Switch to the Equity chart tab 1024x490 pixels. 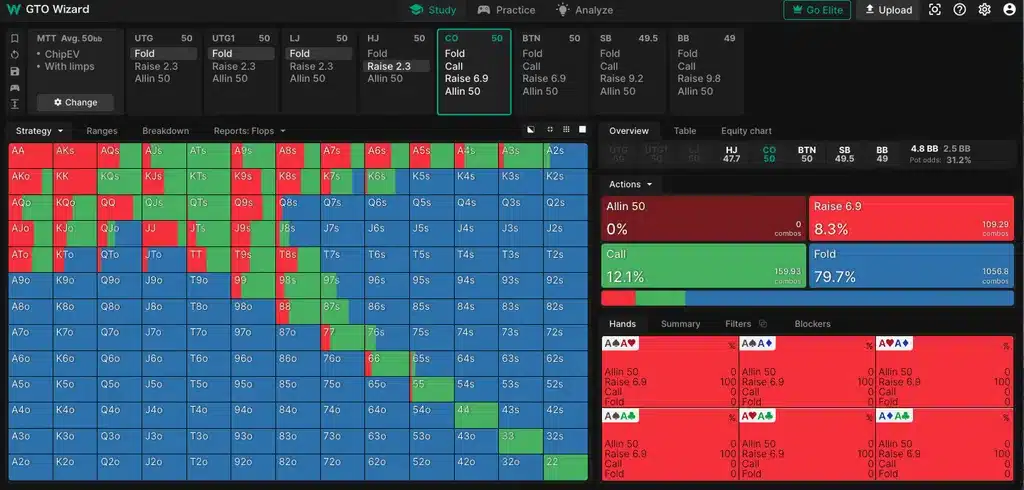746,131
